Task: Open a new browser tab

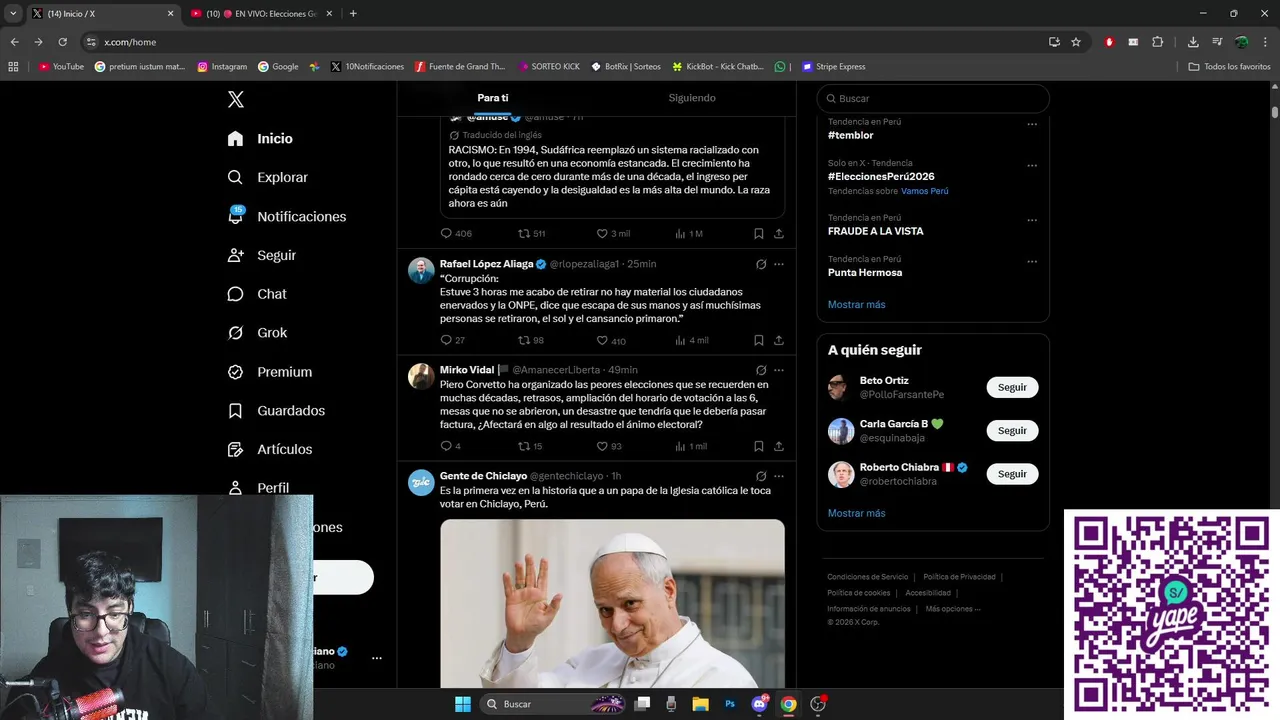Action: tap(353, 14)
